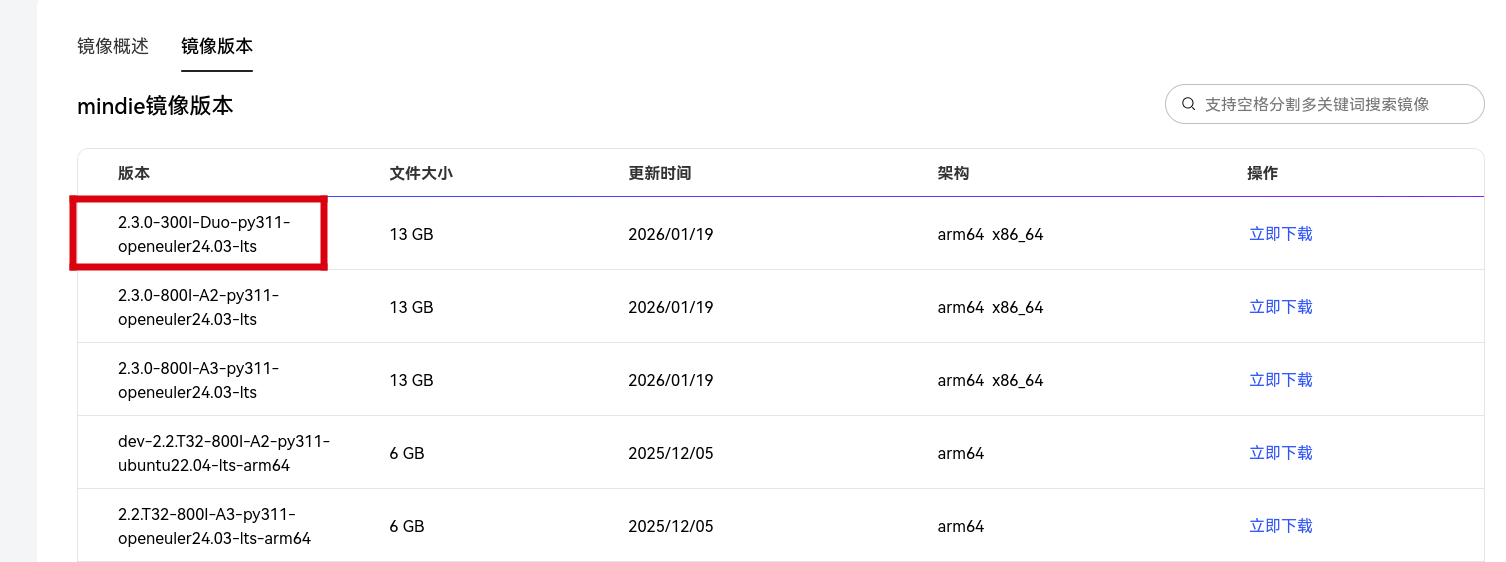Screen dimensions: 1506x562
Task: Click the 更新时间 column header
Action: [x=659, y=173]
